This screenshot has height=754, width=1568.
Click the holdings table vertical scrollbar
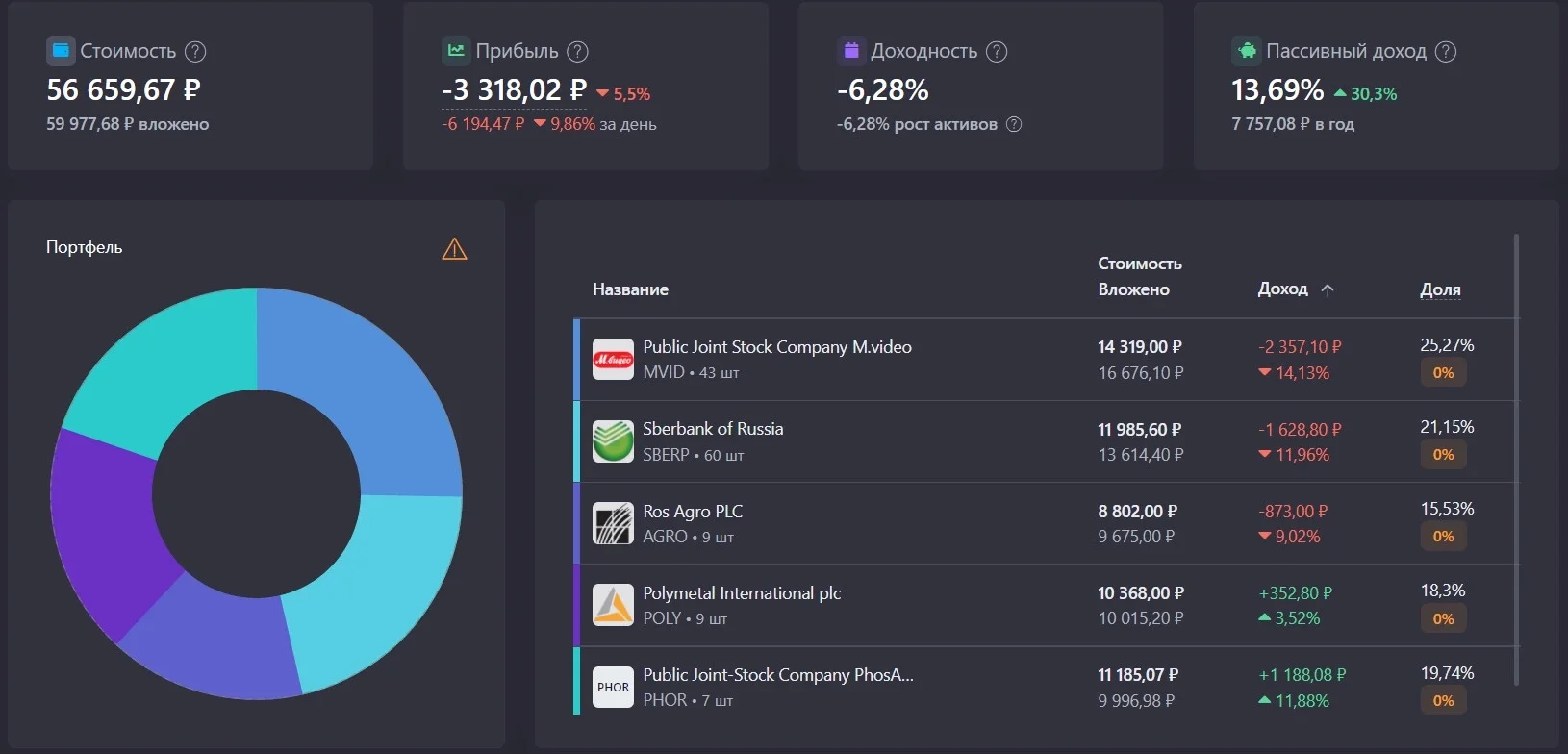click(x=1517, y=460)
